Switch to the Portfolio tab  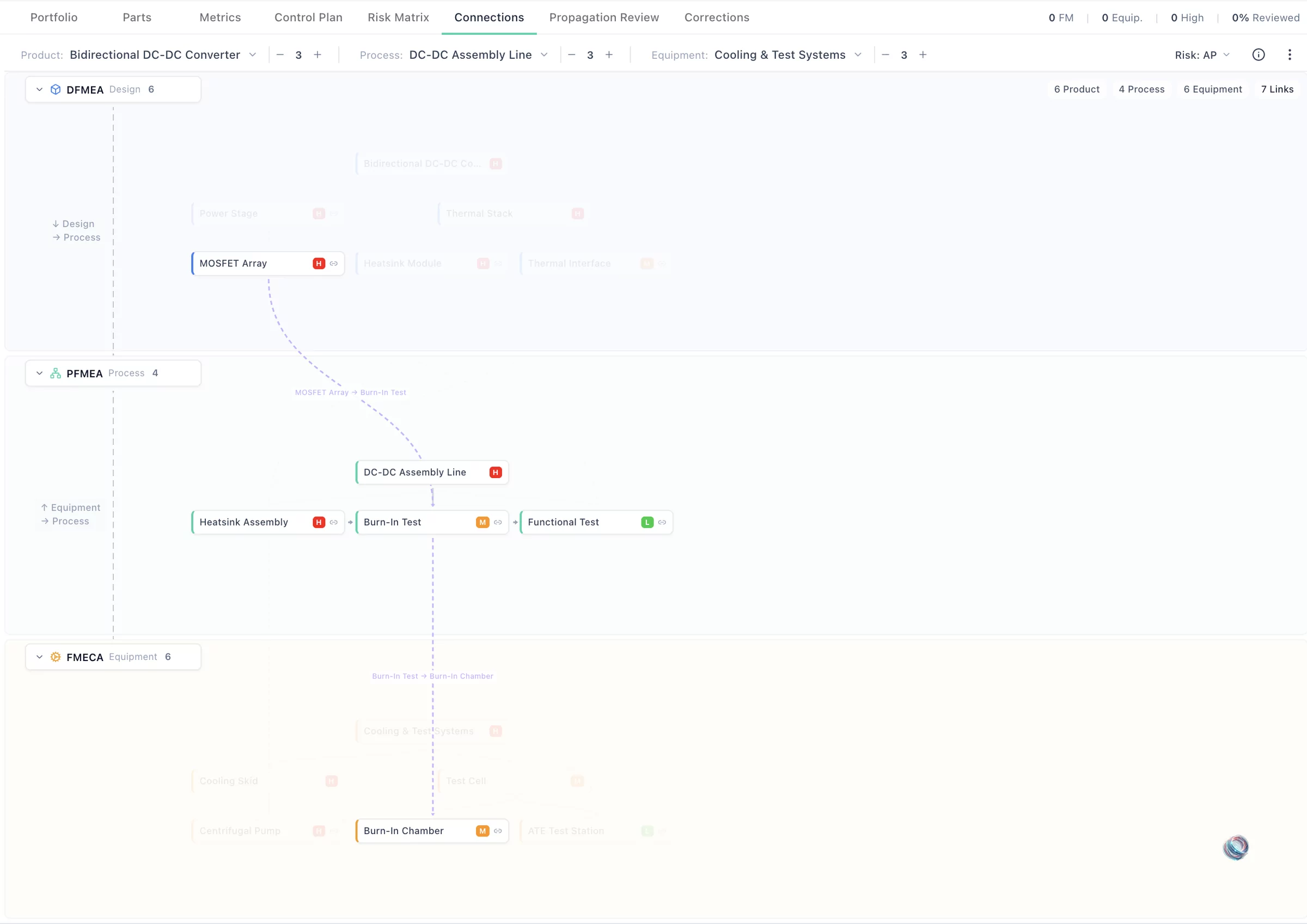tap(54, 17)
